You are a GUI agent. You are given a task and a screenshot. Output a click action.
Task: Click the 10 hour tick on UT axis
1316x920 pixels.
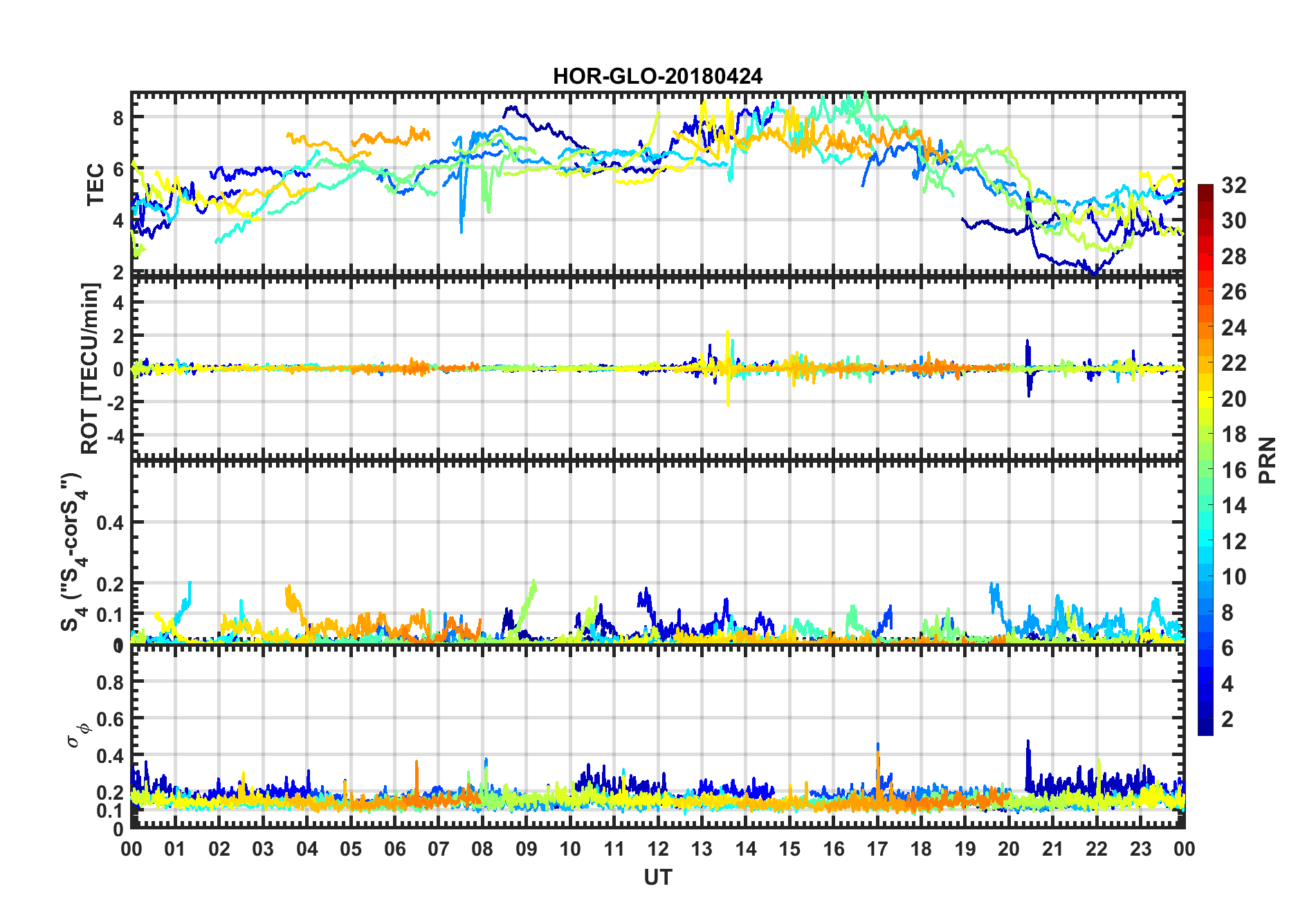coord(570,849)
